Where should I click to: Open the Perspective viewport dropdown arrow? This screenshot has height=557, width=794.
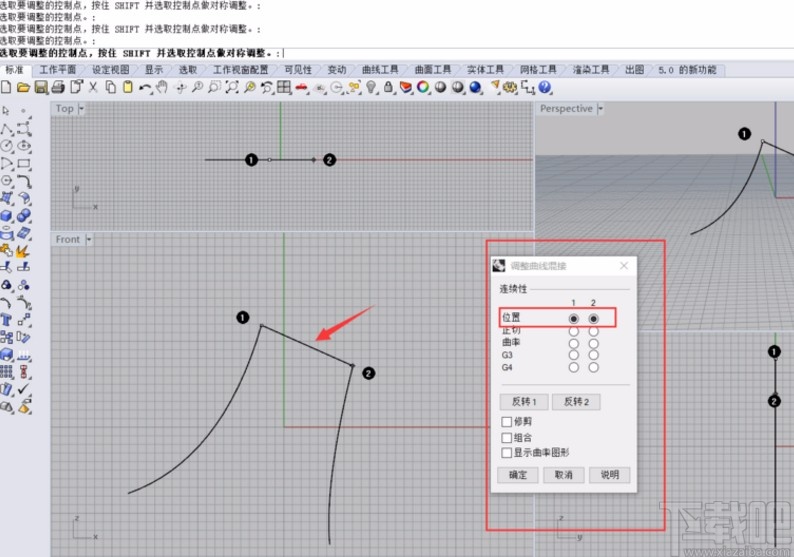click(601, 108)
